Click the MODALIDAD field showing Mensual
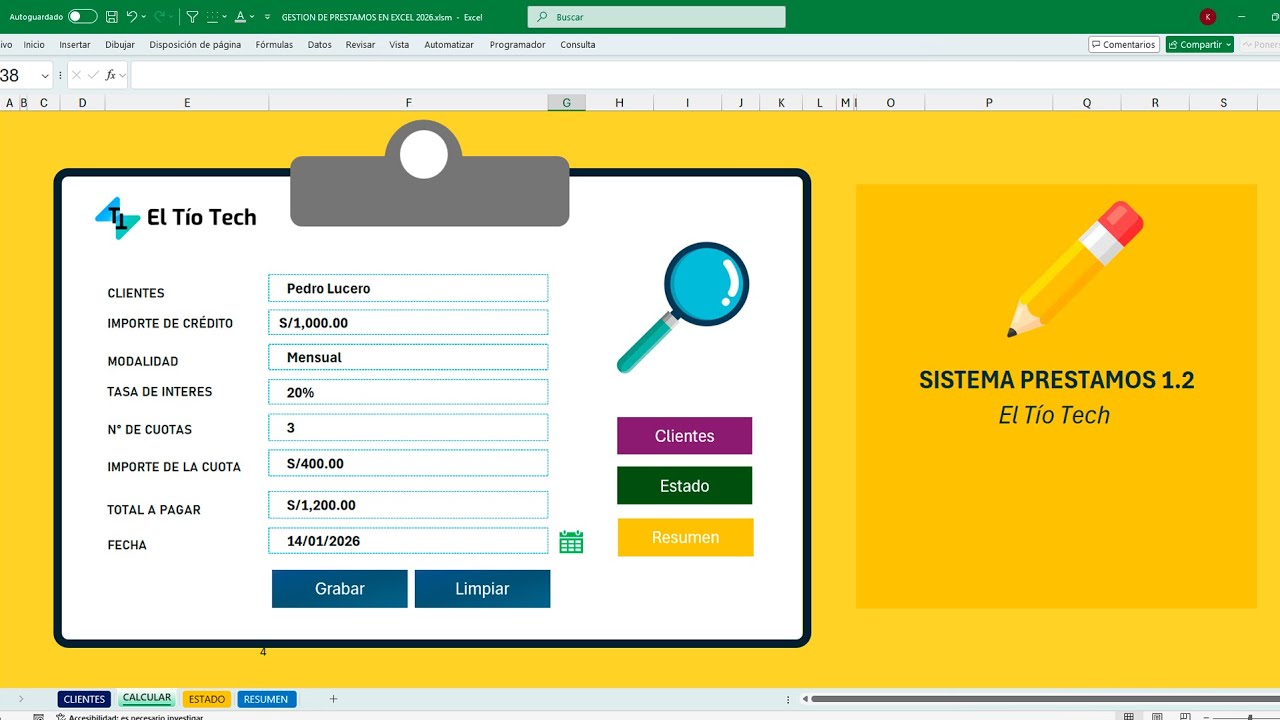Image resolution: width=1280 pixels, height=720 pixels. [408, 357]
